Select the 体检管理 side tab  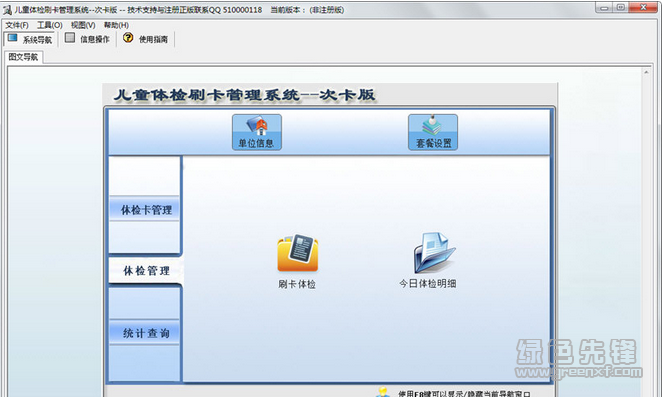(x=146, y=270)
